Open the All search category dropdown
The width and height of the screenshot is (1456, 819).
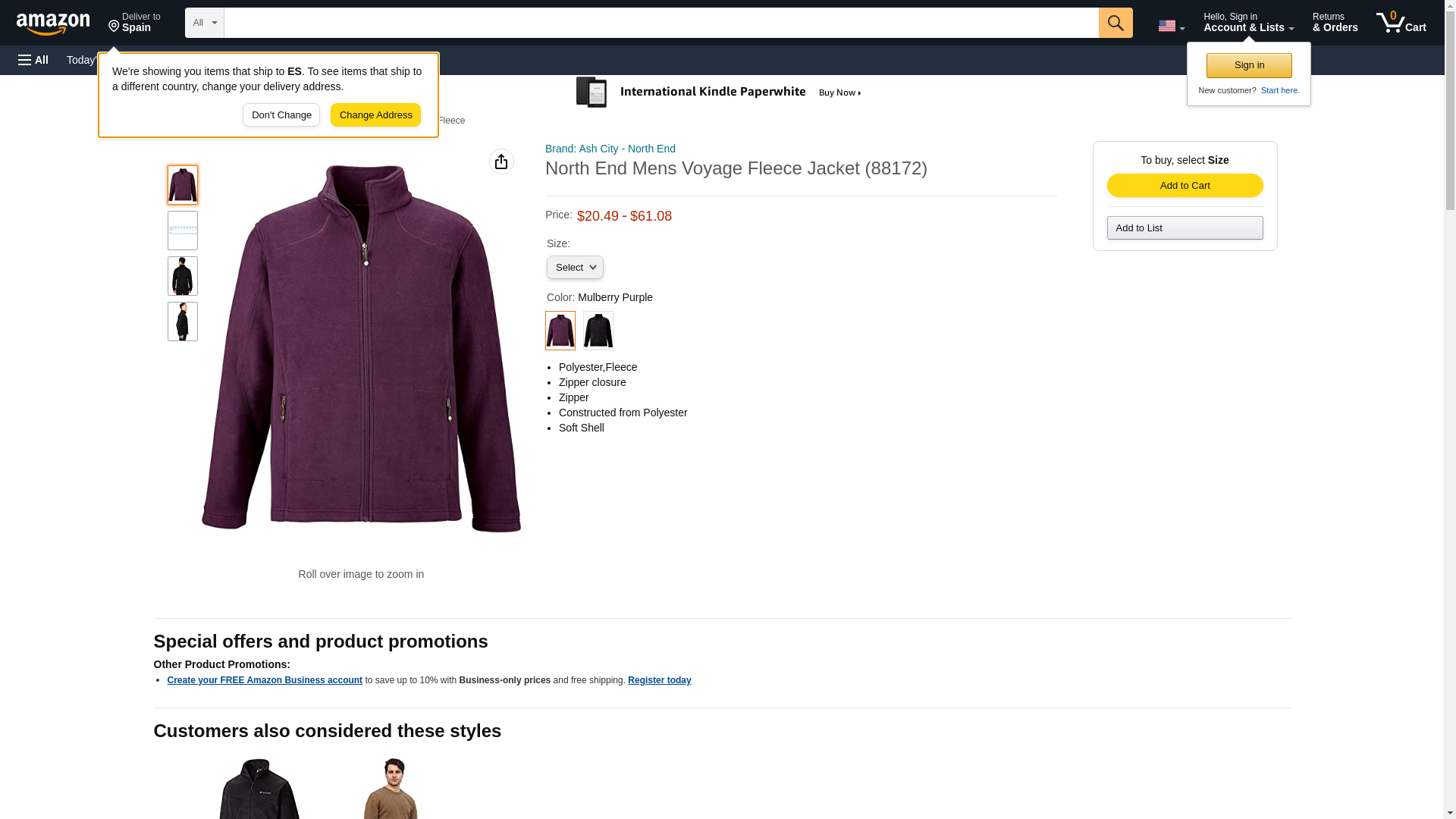coord(204,23)
